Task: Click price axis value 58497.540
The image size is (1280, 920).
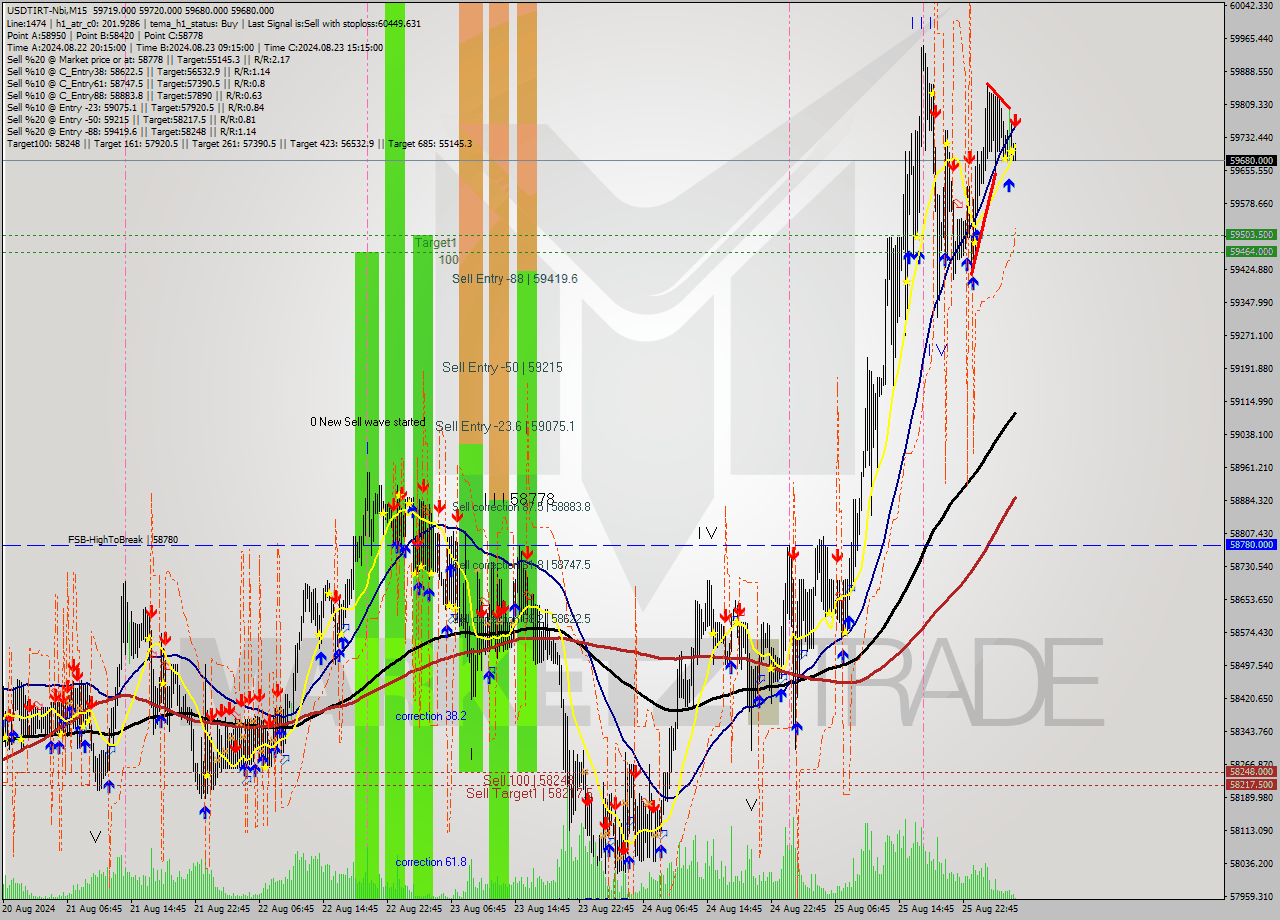Action: pos(1252,665)
